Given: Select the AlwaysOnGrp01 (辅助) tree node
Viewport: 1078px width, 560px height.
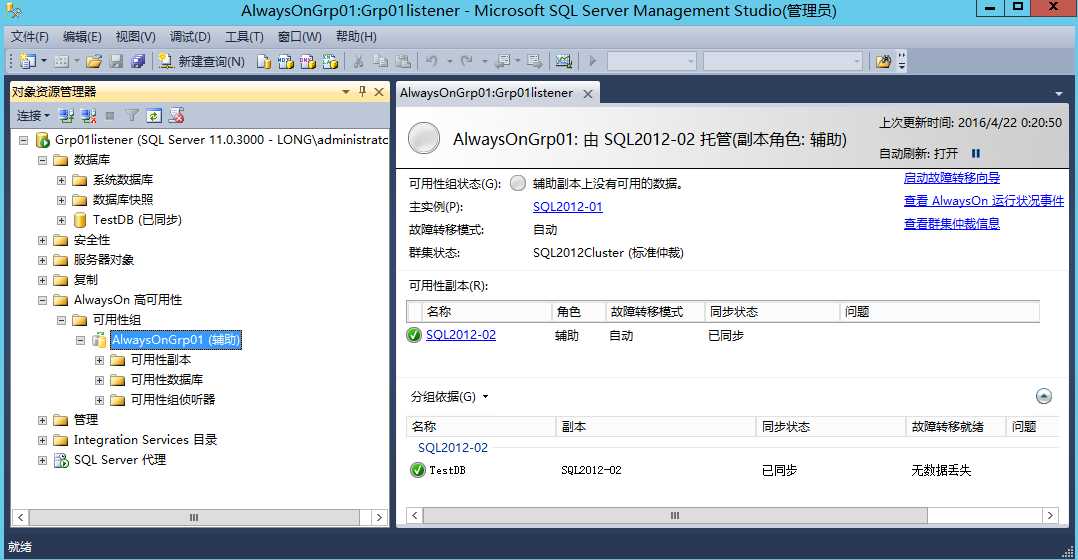Looking at the screenshot, I should [176, 339].
